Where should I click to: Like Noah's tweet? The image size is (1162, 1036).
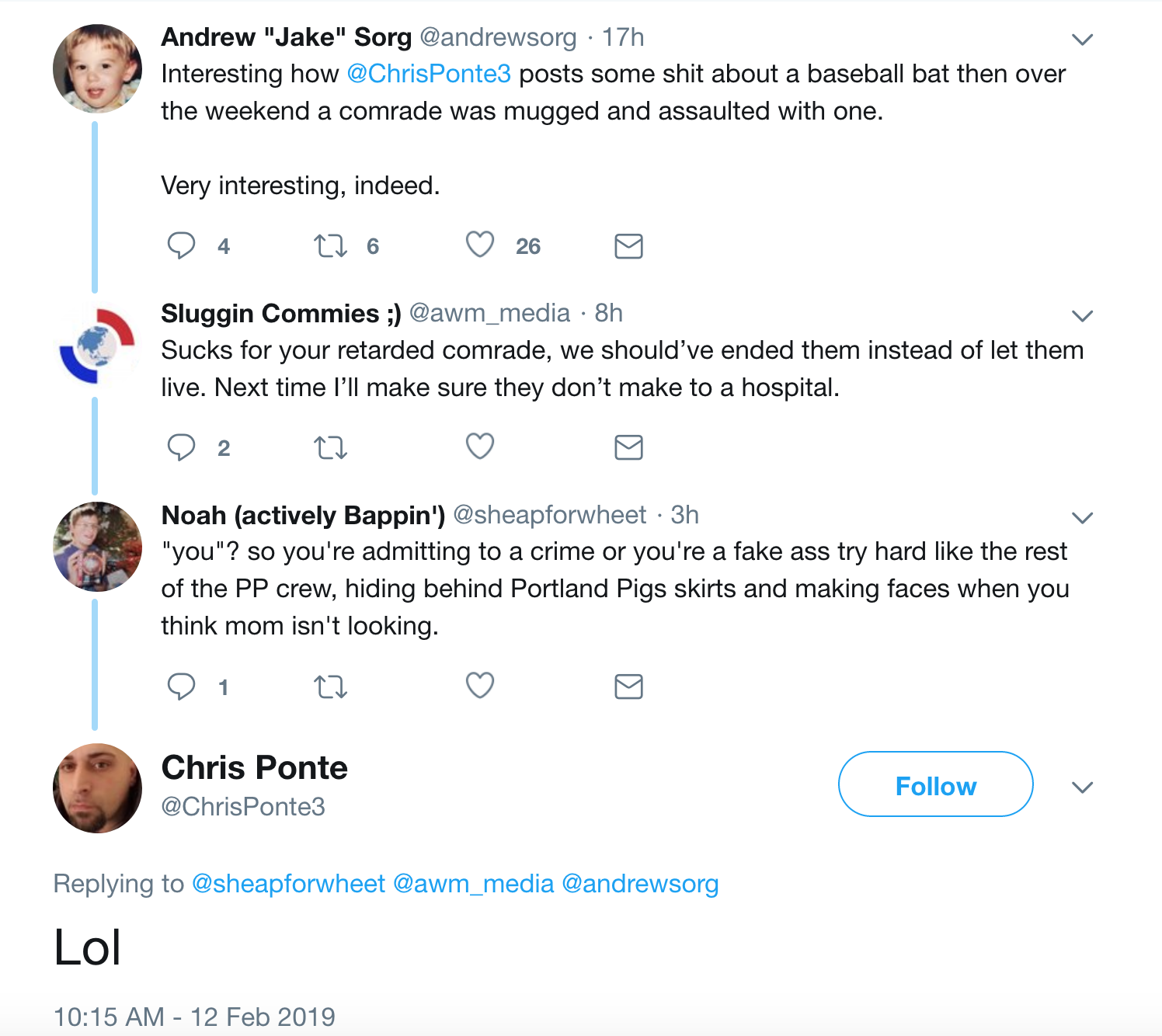click(480, 686)
